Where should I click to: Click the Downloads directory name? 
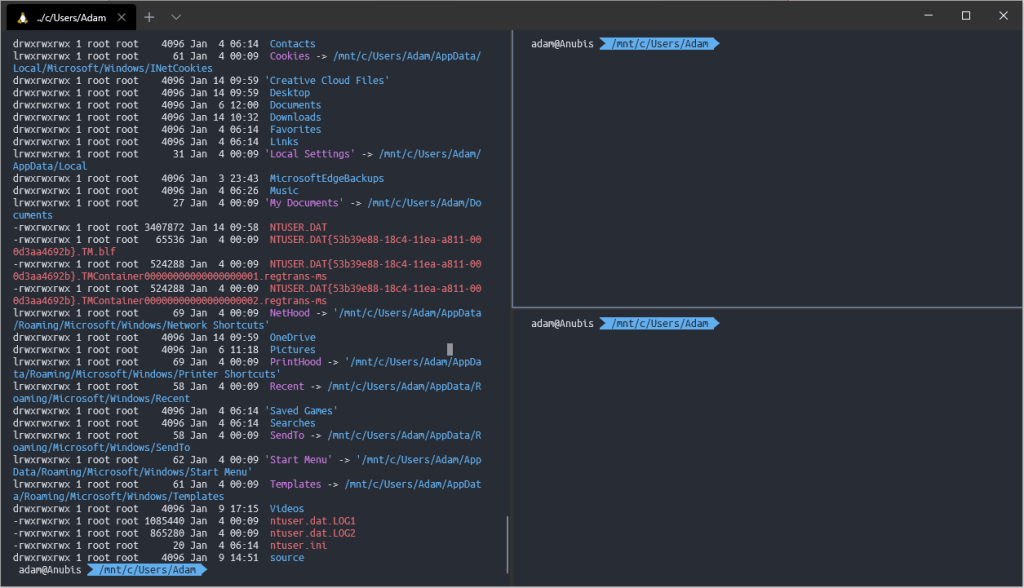295,118
